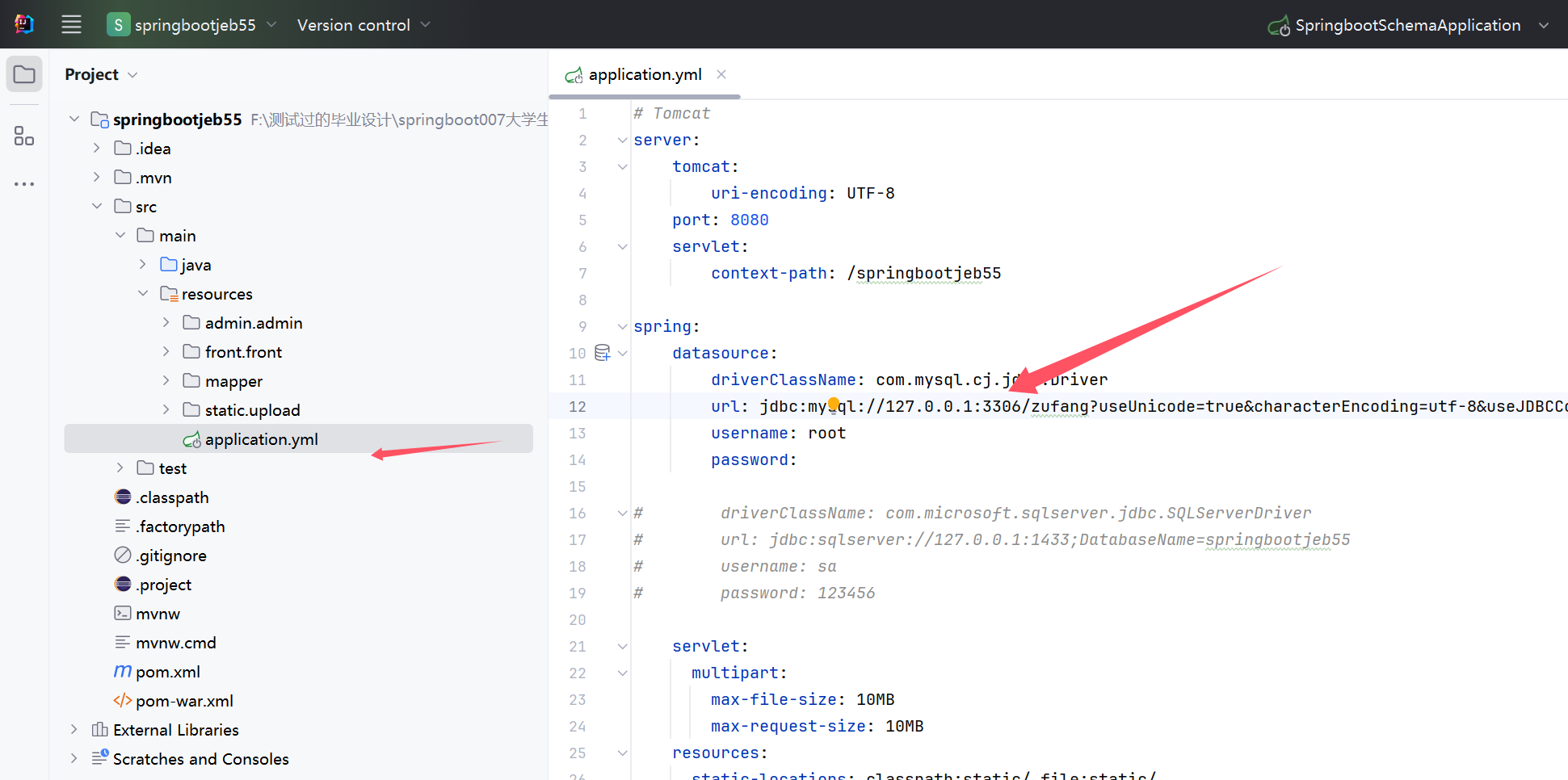Fold the spring block on line 9
1568x780 pixels.
click(622, 326)
